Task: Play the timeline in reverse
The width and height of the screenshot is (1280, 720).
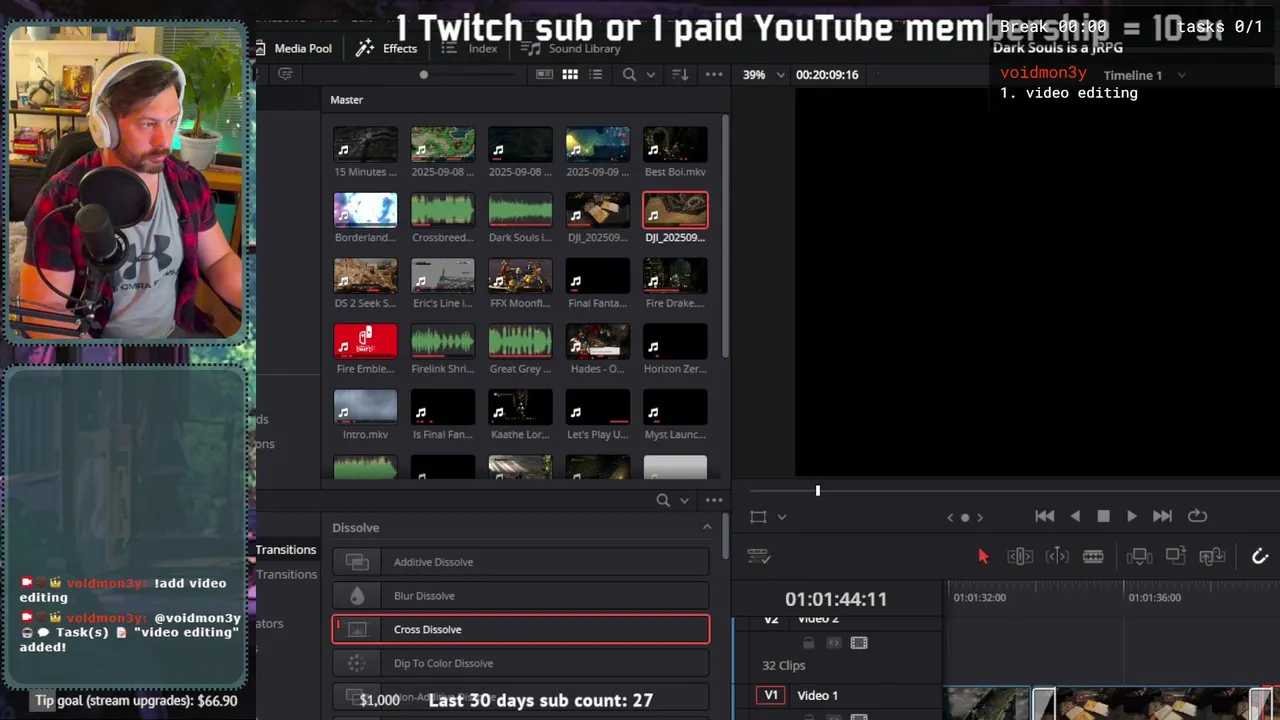Action: tap(1075, 516)
